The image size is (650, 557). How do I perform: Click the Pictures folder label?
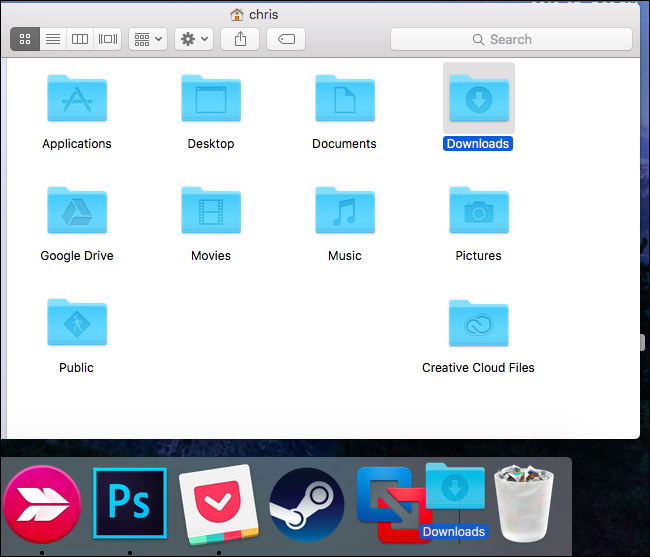478,256
